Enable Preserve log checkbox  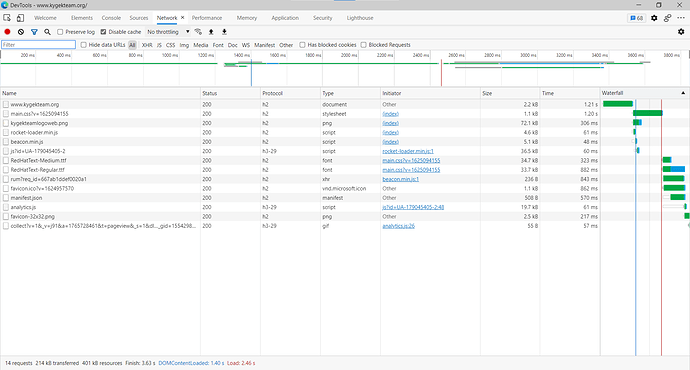(x=60, y=32)
